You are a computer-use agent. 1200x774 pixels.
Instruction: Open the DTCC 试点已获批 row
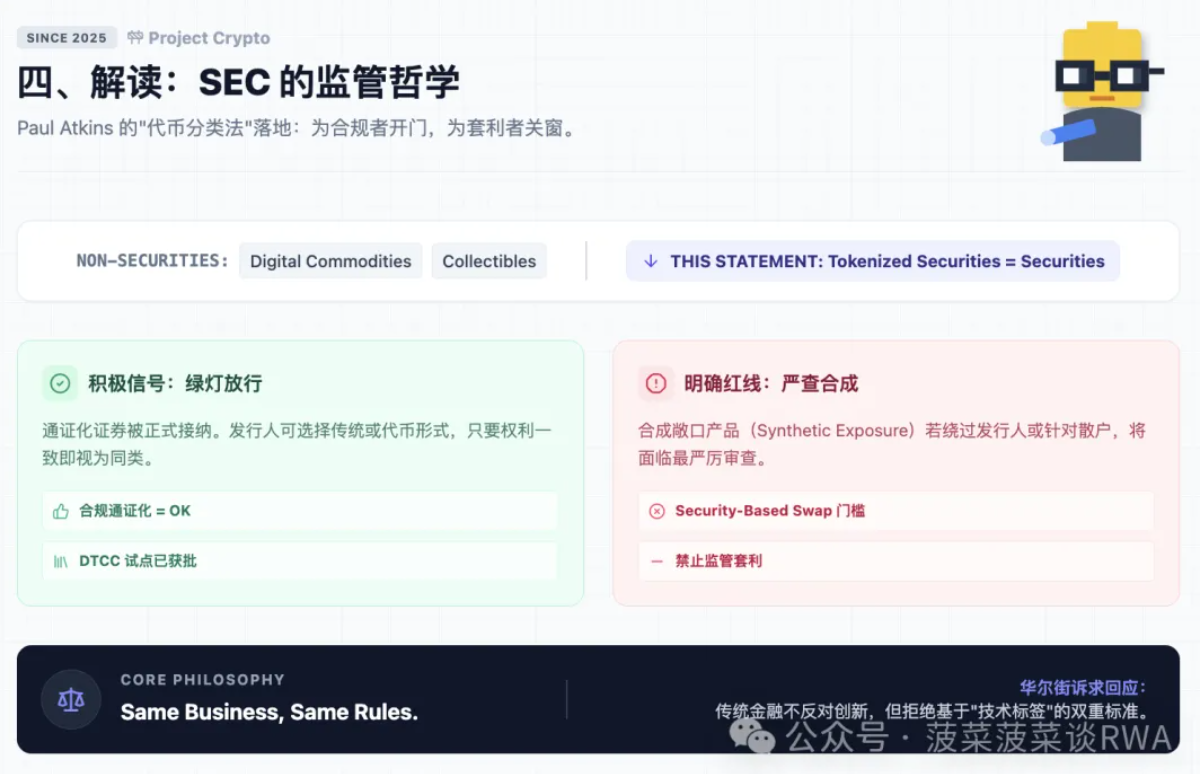coord(300,561)
